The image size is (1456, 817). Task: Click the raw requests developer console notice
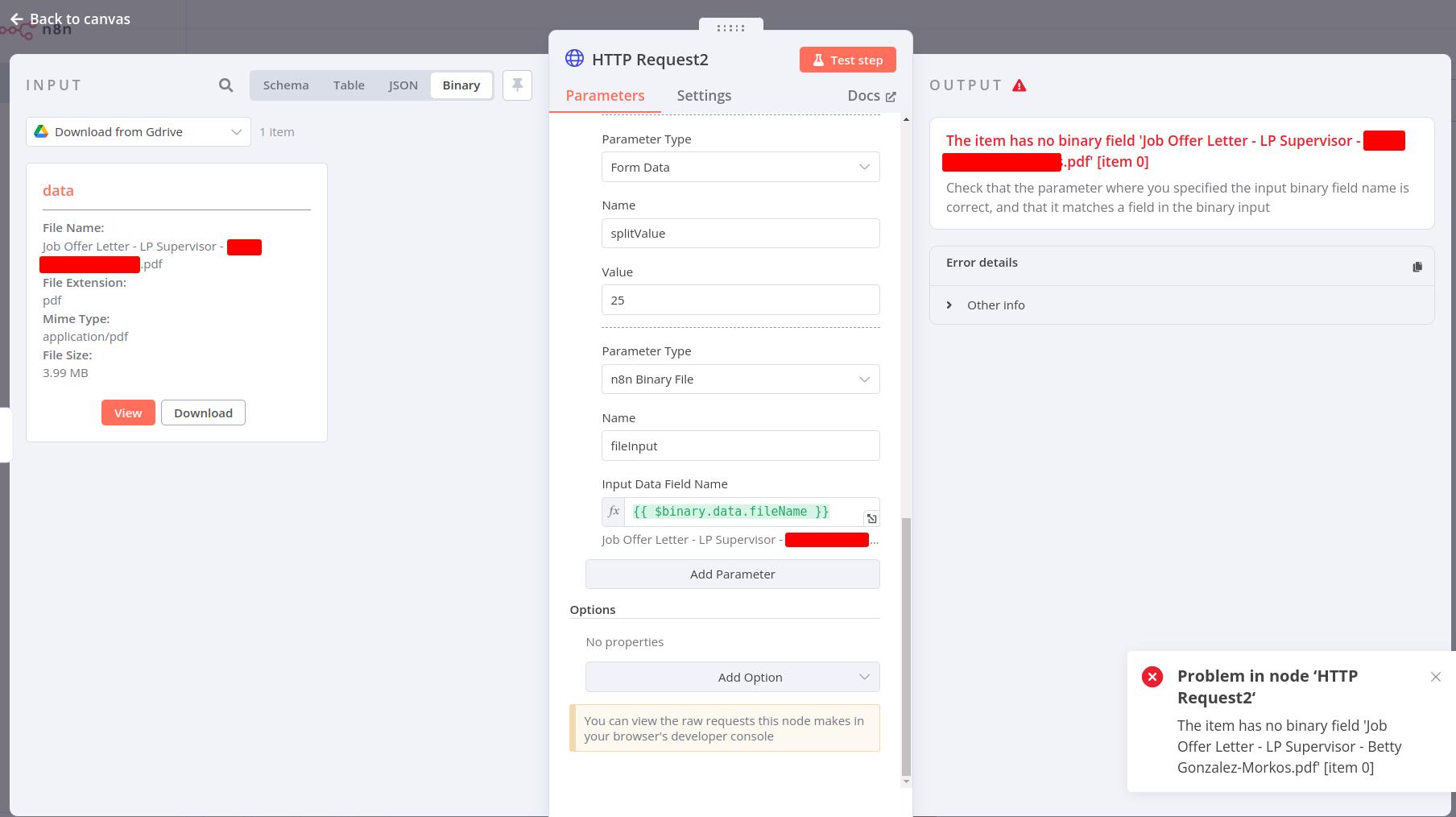click(724, 728)
